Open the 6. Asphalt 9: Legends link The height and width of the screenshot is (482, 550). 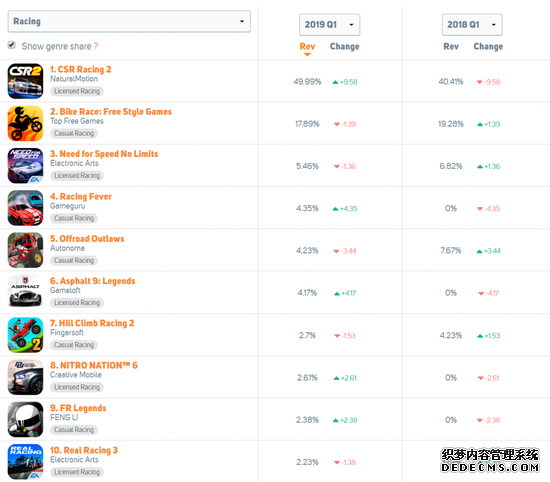coord(93,281)
